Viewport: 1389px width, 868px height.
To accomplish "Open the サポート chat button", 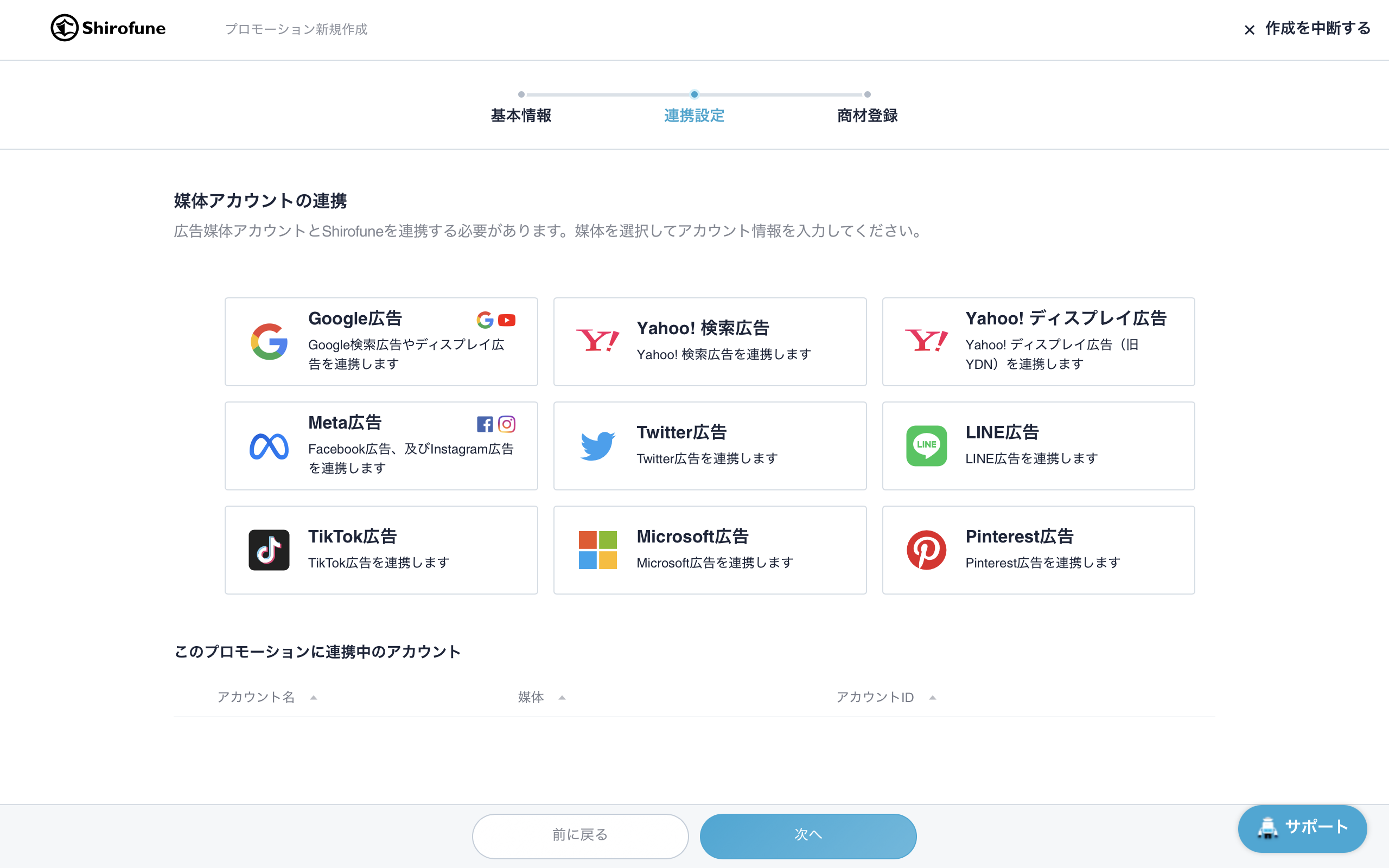I will coord(1302,828).
